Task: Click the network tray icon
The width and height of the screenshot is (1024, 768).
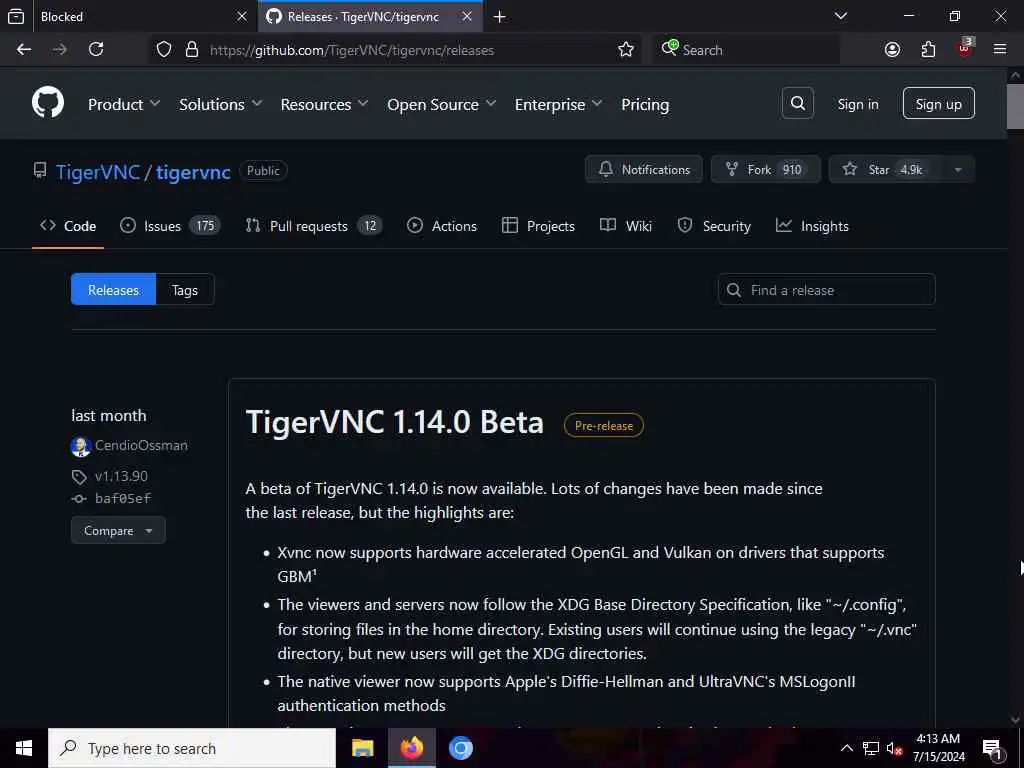Action: (871, 749)
